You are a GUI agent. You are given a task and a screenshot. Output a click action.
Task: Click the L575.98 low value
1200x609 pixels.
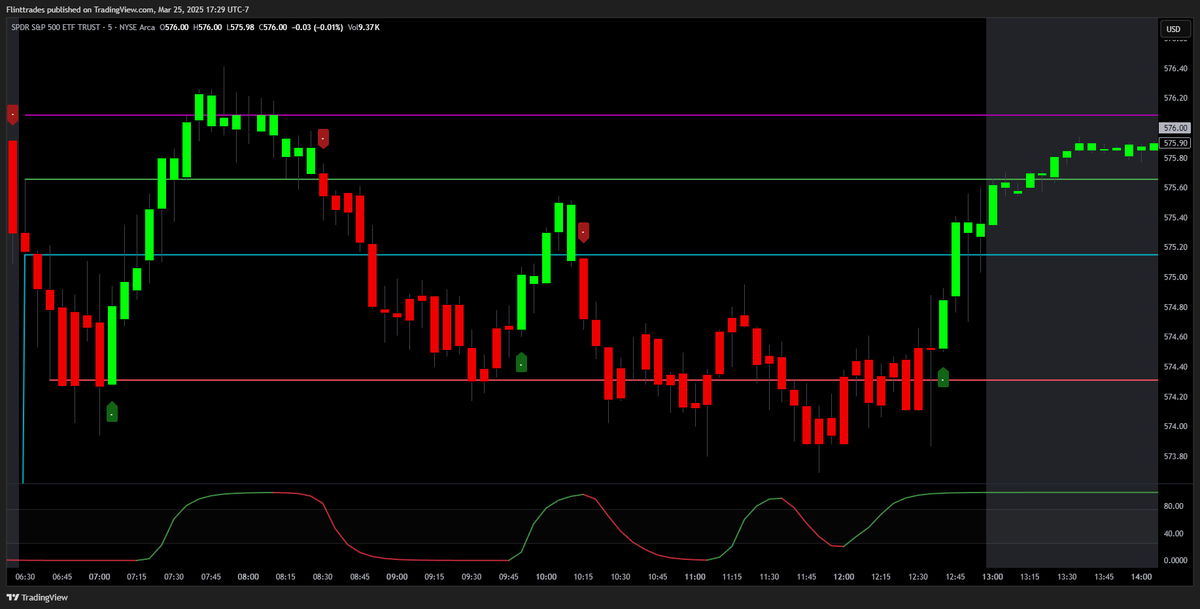(241, 27)
